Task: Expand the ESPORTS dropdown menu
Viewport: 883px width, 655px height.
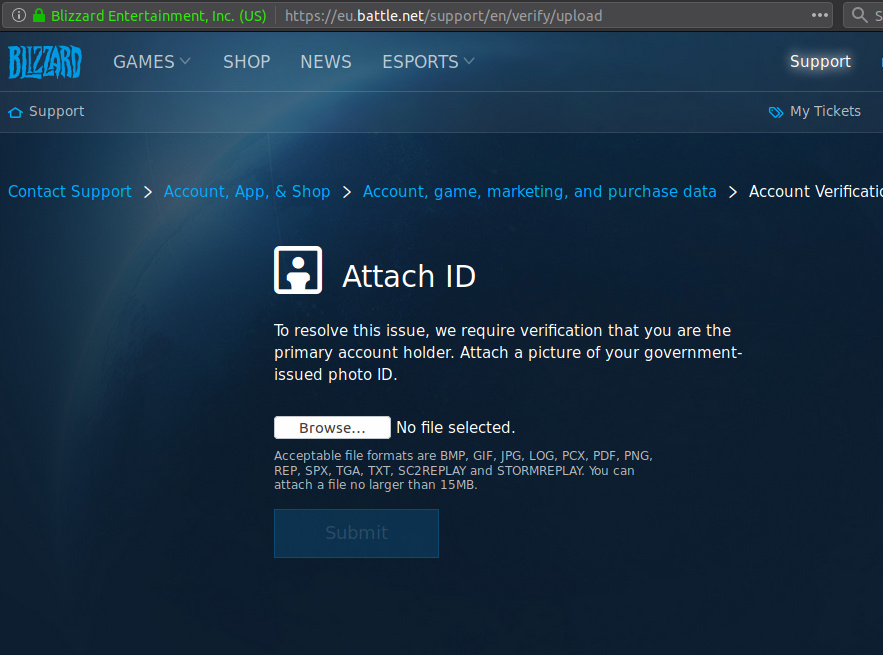Action: tap(428, 61)
